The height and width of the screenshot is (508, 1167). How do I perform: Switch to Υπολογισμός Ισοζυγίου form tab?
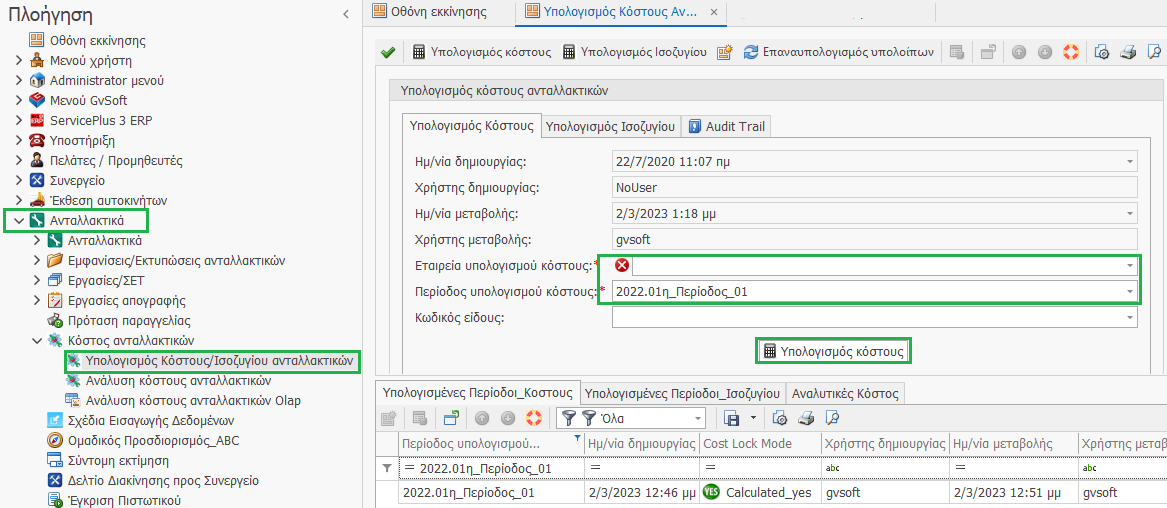click(610, 126)
